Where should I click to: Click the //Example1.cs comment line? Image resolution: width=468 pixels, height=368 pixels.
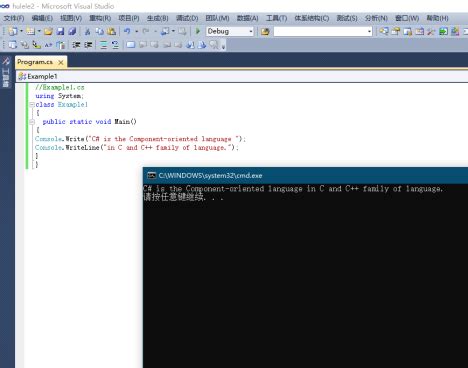coord(60,87)
